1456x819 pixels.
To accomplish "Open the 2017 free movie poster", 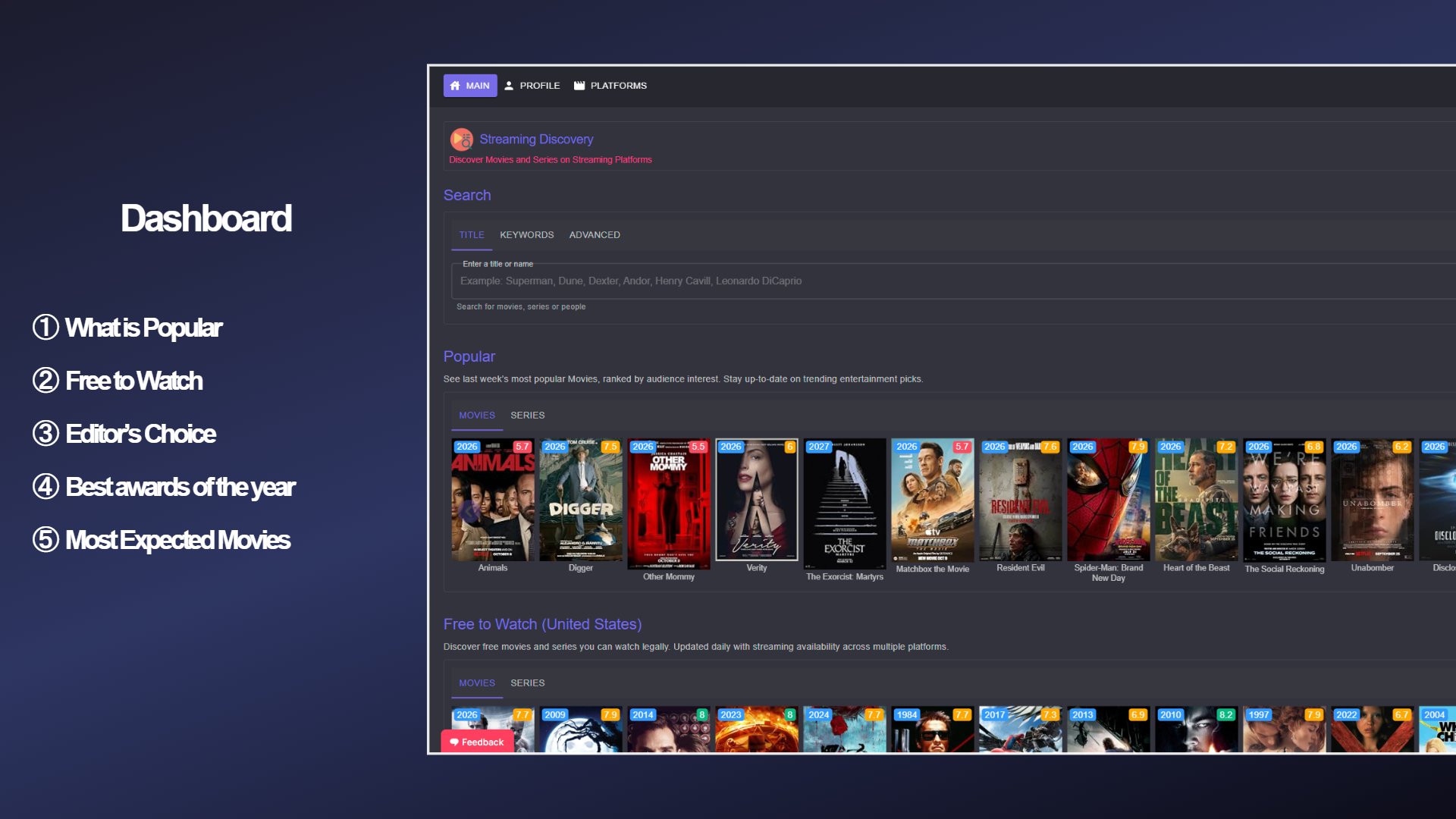I will (1021, 730).
